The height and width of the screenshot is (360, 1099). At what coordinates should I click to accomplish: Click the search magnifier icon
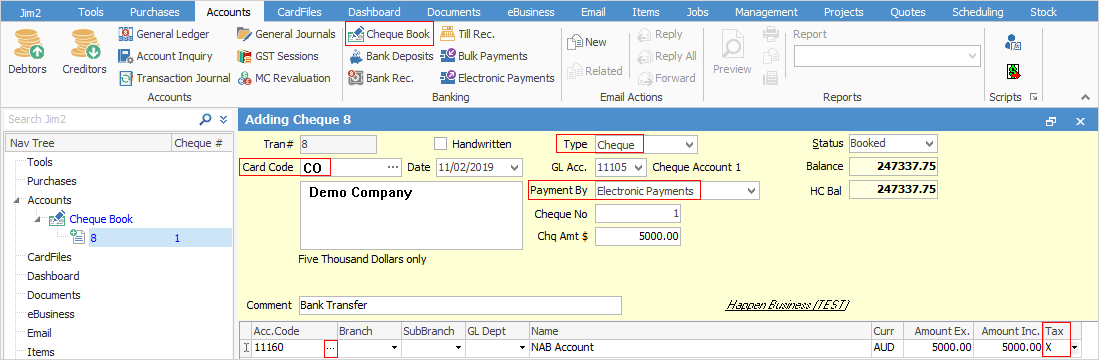205,119
